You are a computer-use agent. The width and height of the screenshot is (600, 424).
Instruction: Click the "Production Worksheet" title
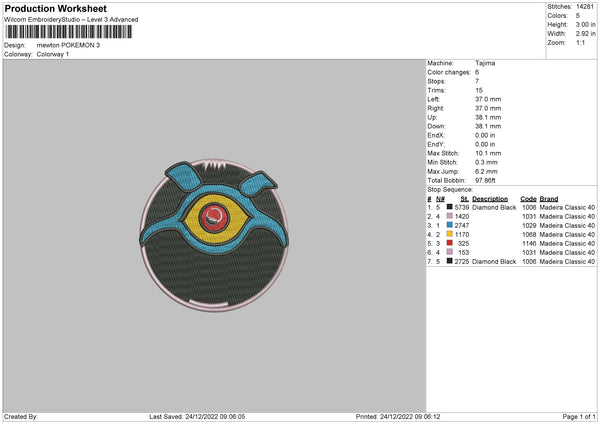(x=55, y=8)
